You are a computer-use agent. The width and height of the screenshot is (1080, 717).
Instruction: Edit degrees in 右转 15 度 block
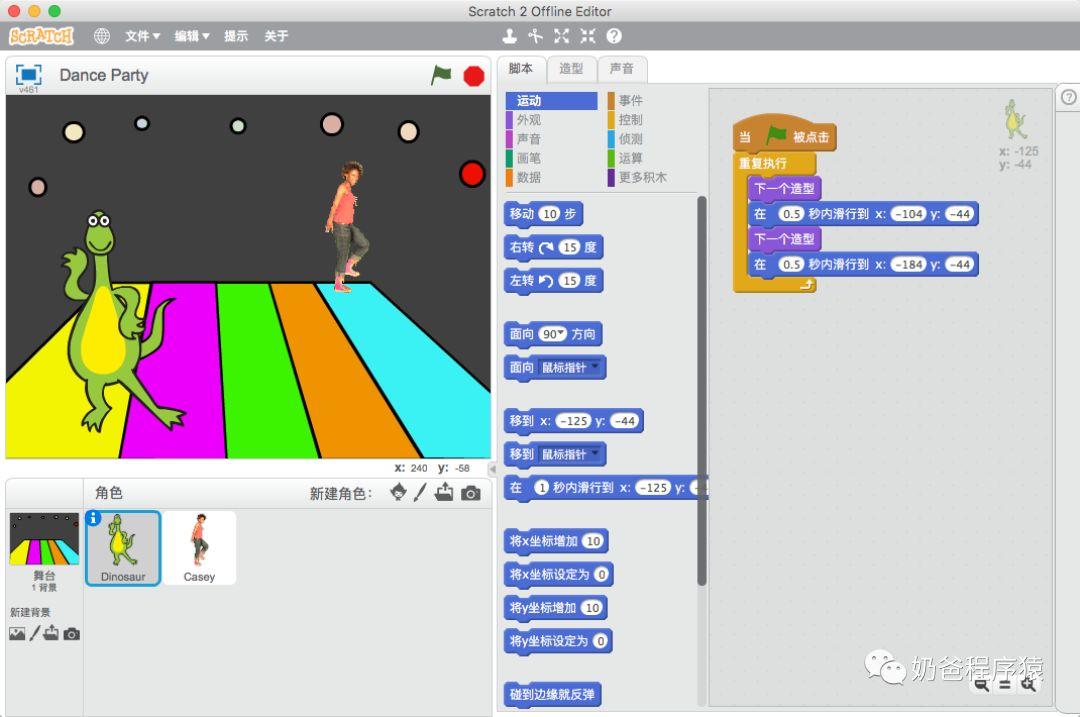569,247
